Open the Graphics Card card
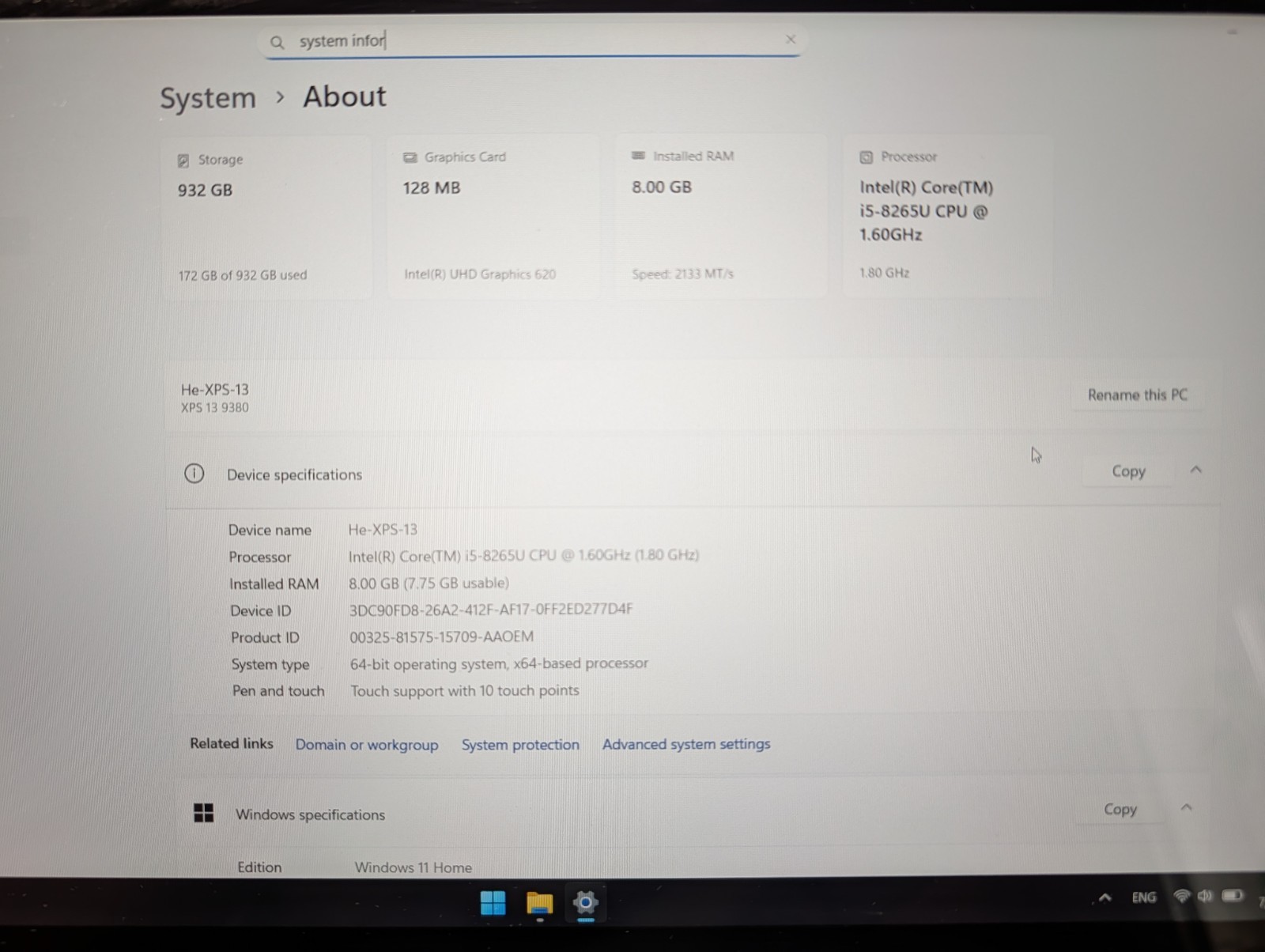The height and width of the screenshot is (952, 1265). point(492,216)
